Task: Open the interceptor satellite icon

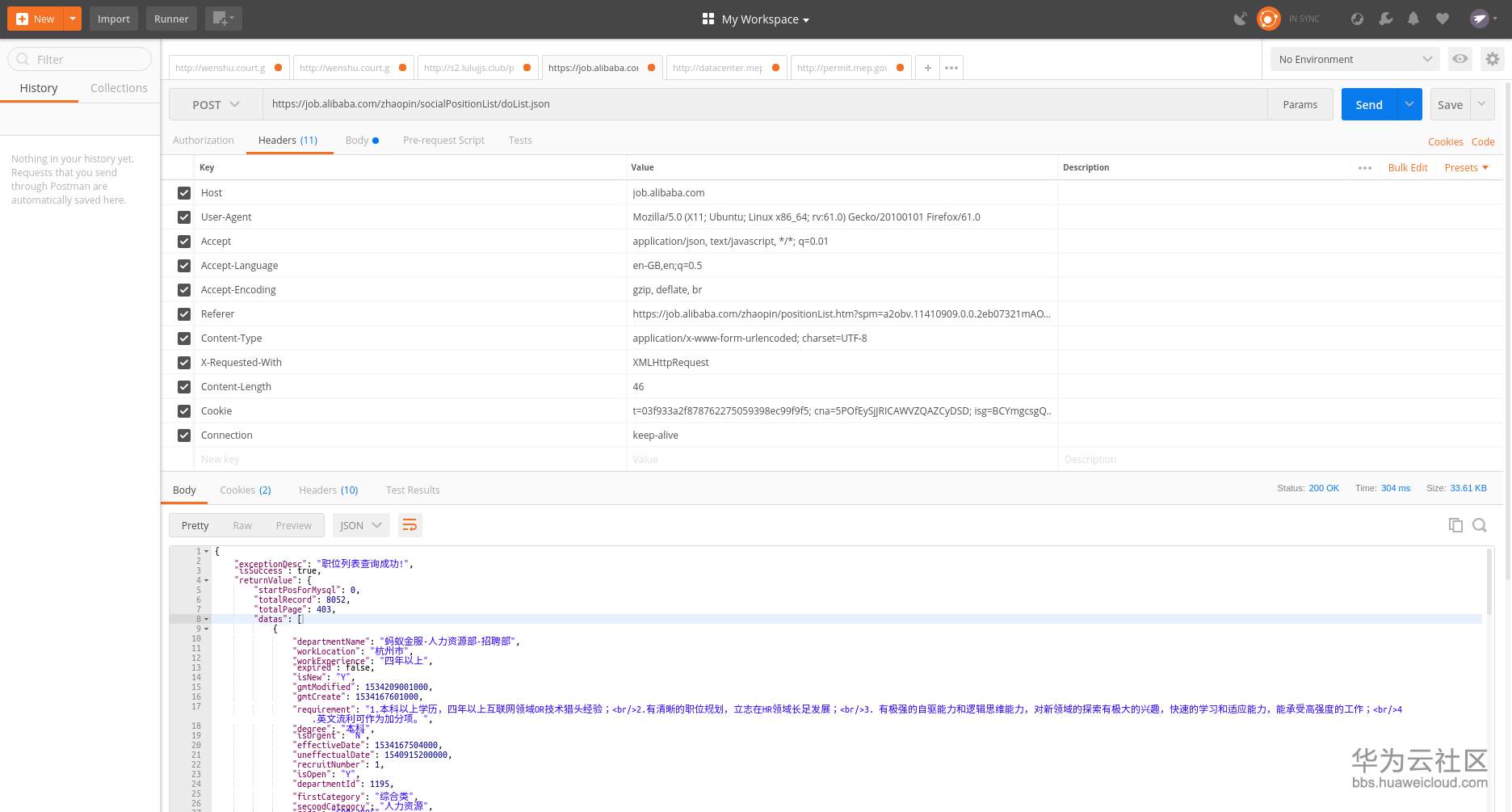Action: coord(1240,19)
